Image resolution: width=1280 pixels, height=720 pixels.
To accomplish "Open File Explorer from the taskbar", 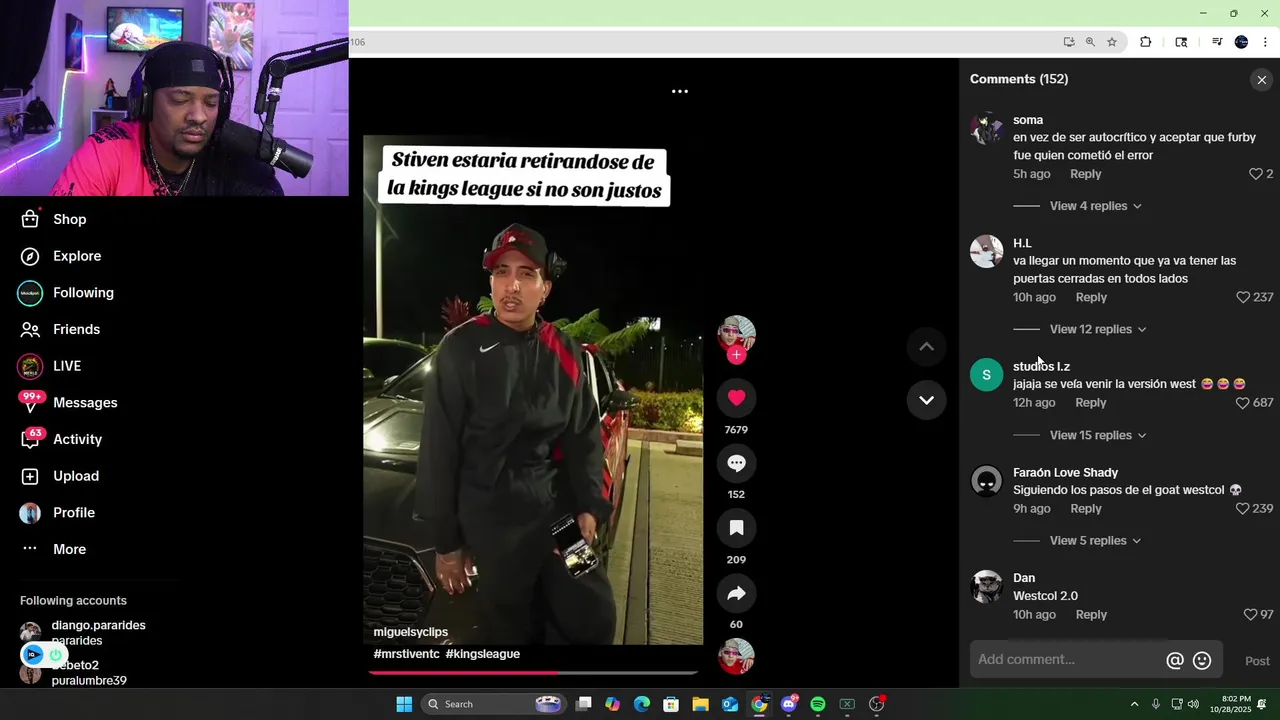I will pos(700,704).
